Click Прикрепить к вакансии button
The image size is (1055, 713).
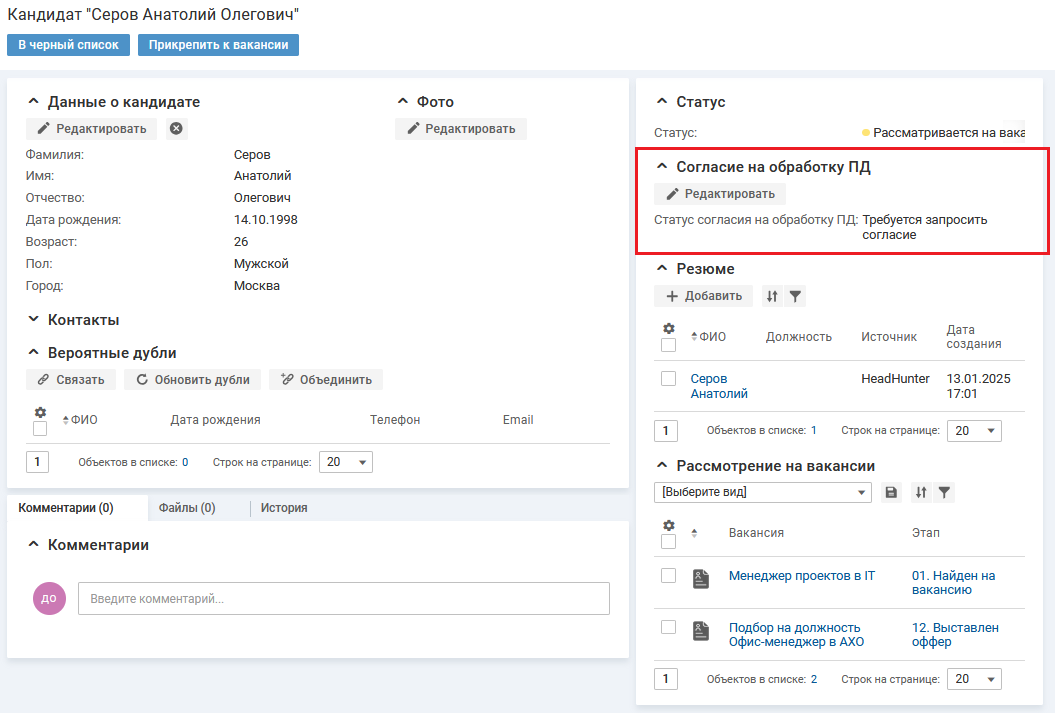click(218, 45)
